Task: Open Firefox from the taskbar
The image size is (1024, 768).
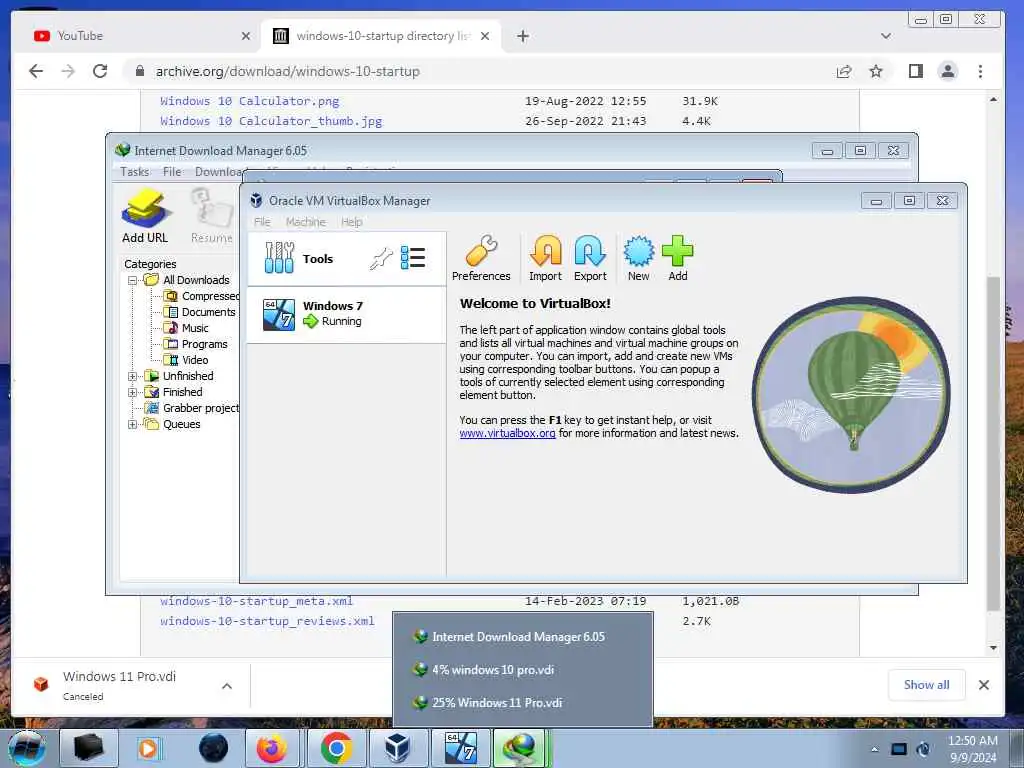Action: [x=272, y=748]
